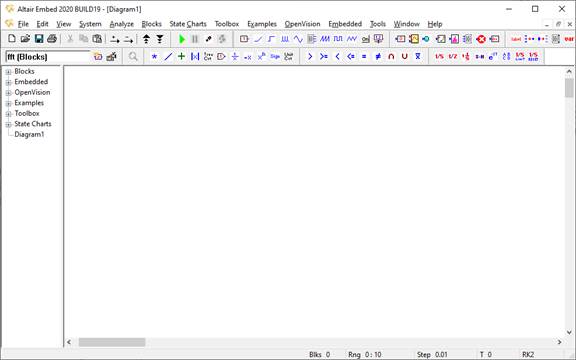
Task: Insert a ramp block icon
Action: [258, 39]
